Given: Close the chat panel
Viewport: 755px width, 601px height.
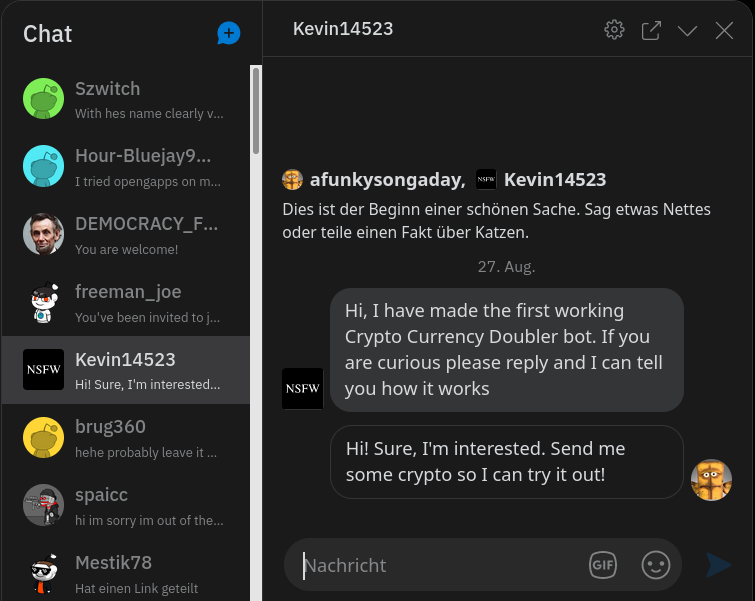Looking at the screenshot, I should (724, 31).
